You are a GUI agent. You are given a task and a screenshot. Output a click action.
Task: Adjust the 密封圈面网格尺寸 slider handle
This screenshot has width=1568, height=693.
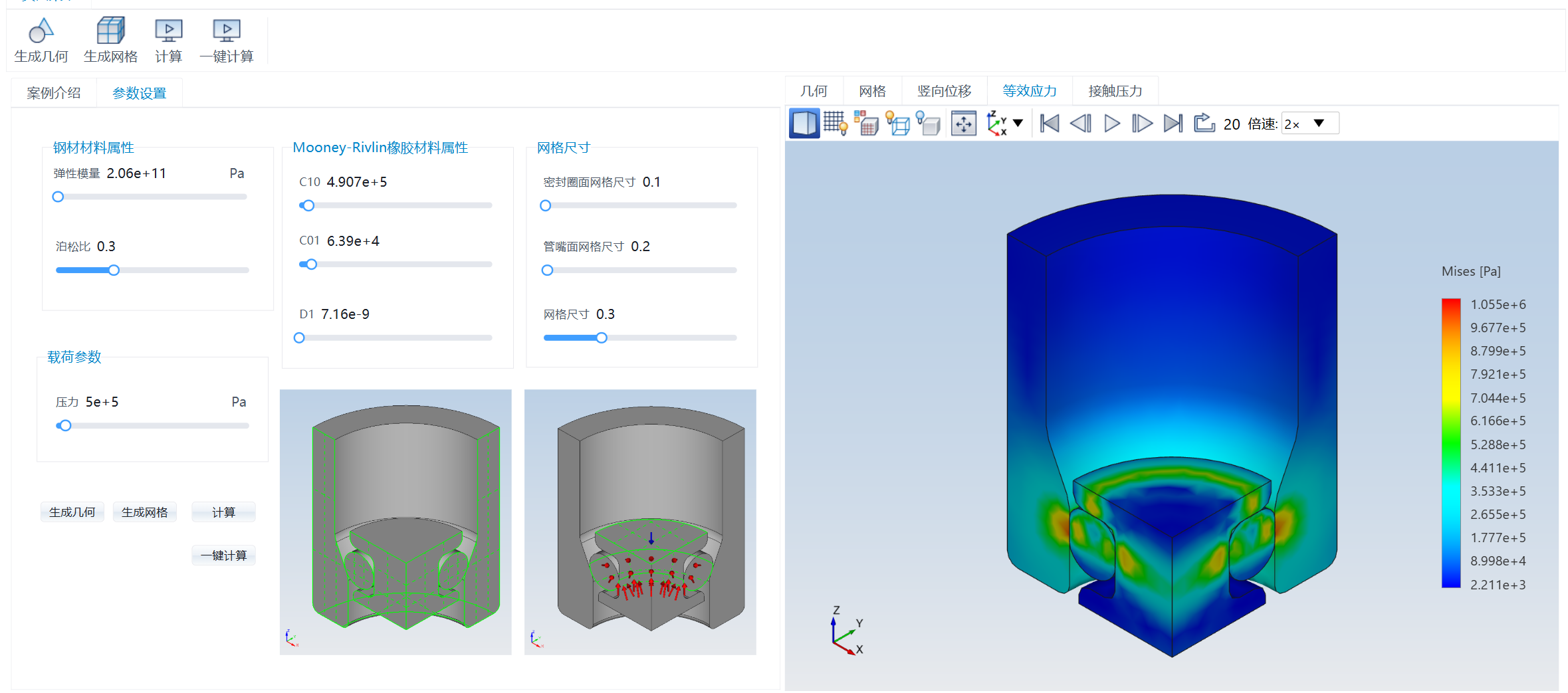[x=546, y=206]
